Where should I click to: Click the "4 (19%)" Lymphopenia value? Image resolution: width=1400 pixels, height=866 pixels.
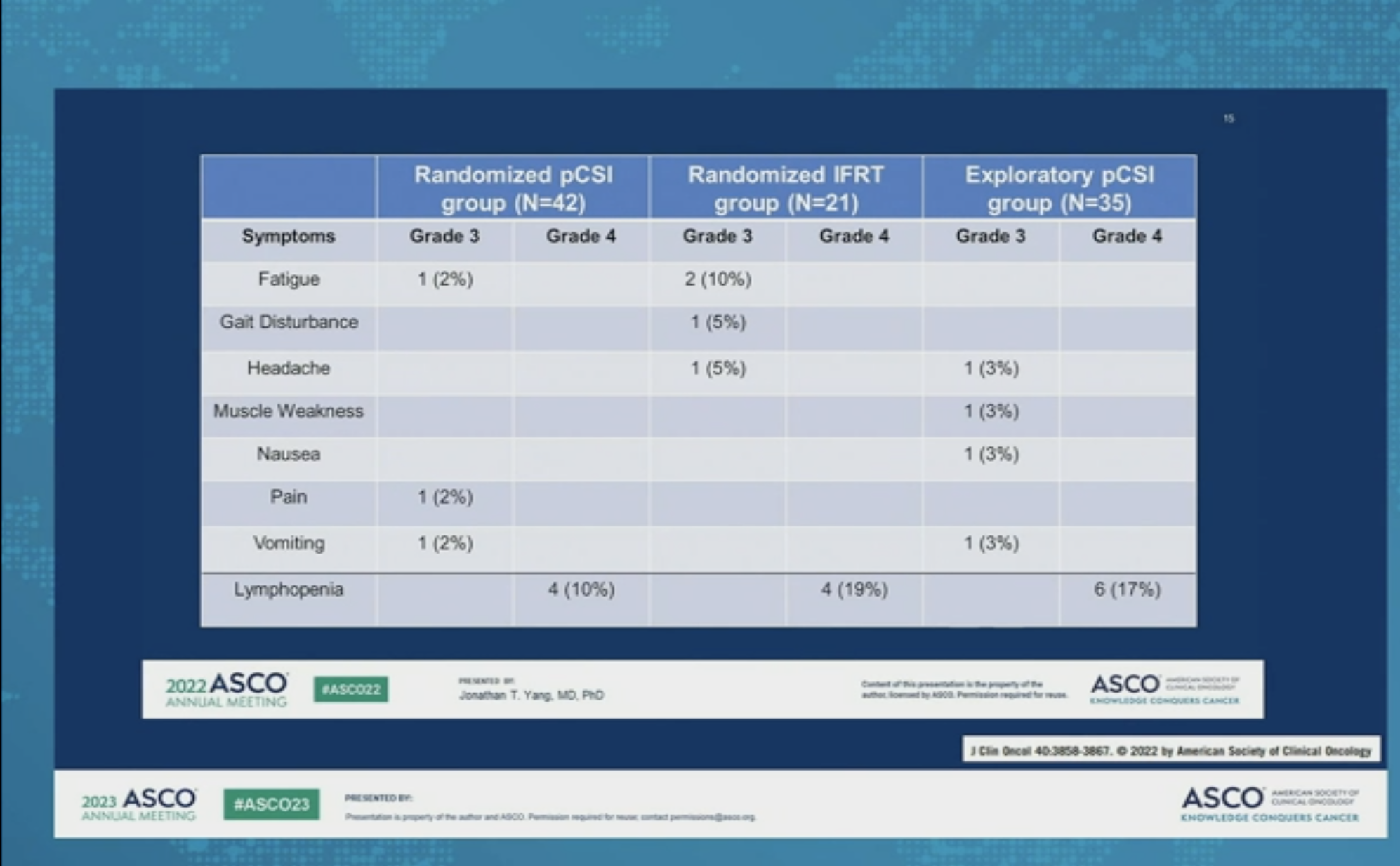tap(854, 589)
